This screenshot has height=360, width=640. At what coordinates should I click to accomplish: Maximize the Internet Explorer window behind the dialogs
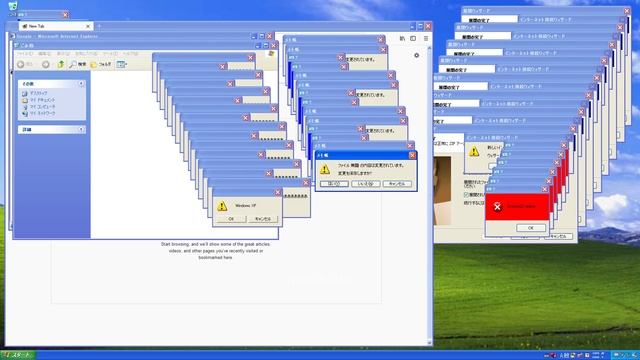[262, 36]
